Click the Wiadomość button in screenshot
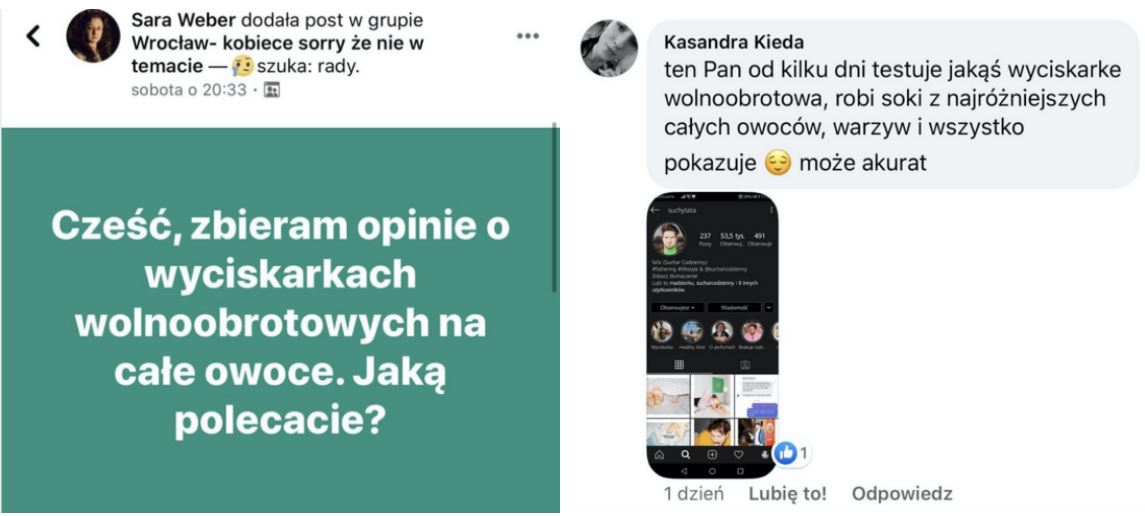This screenshot has width=1145, height=516. [734, 308]
